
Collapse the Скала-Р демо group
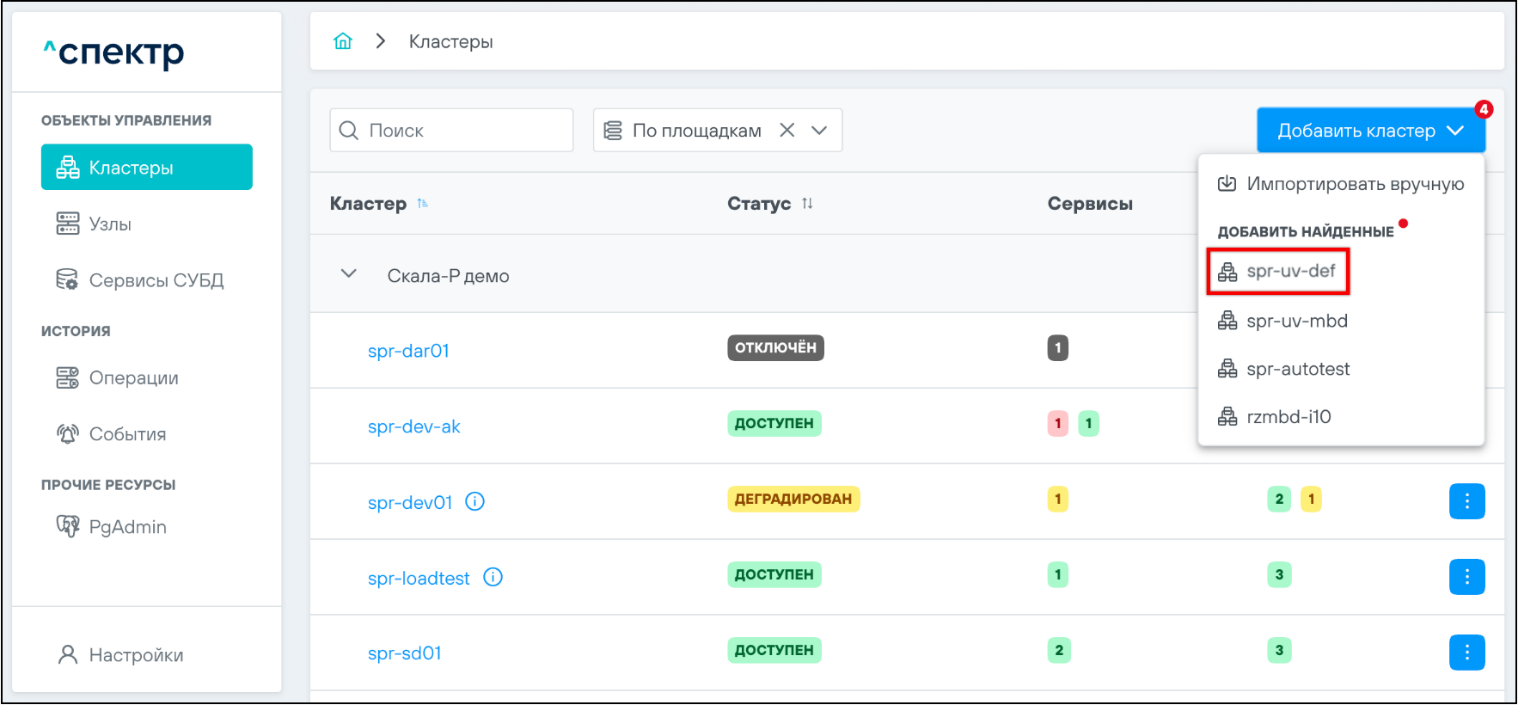[x=349, y=274]
